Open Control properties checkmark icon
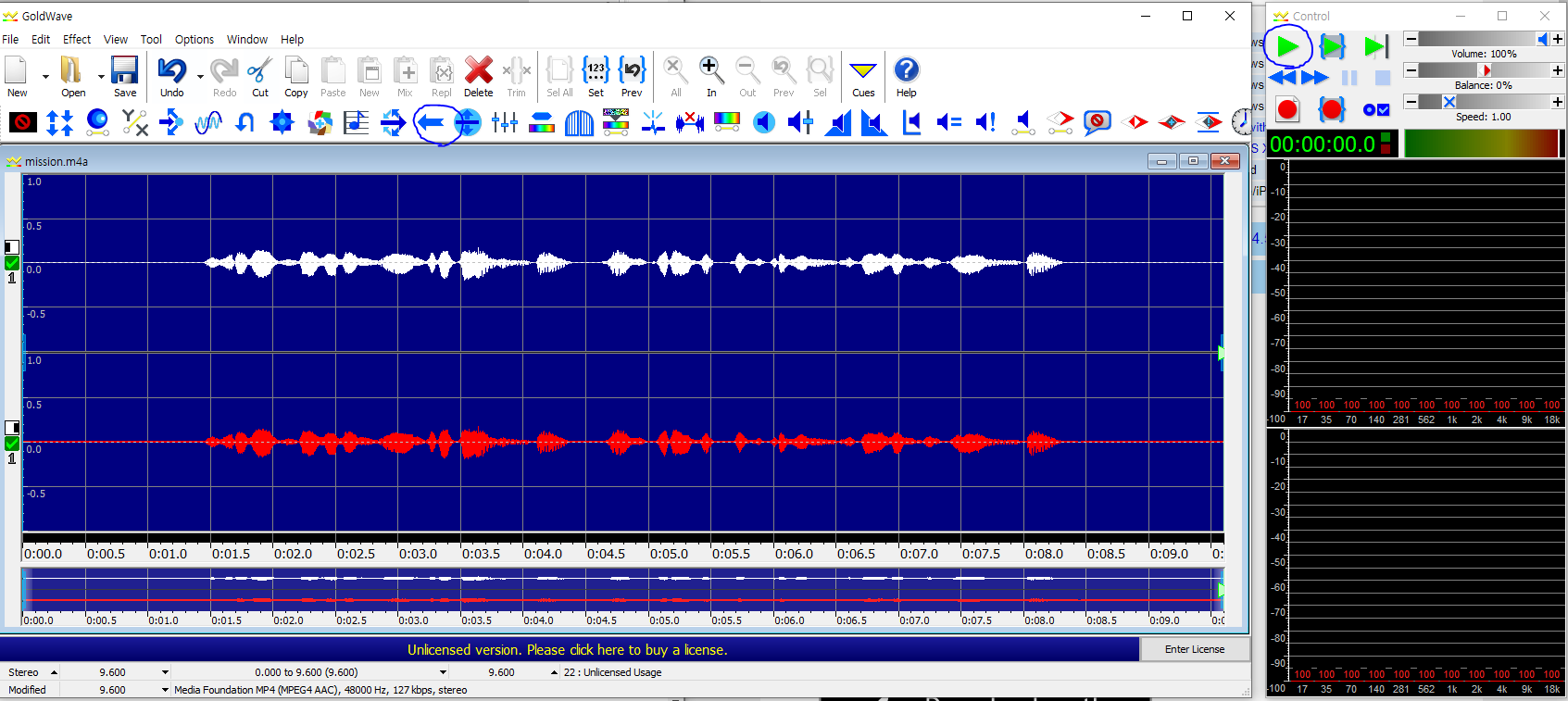The image size is (1568, 701). tap(1376, 109)
